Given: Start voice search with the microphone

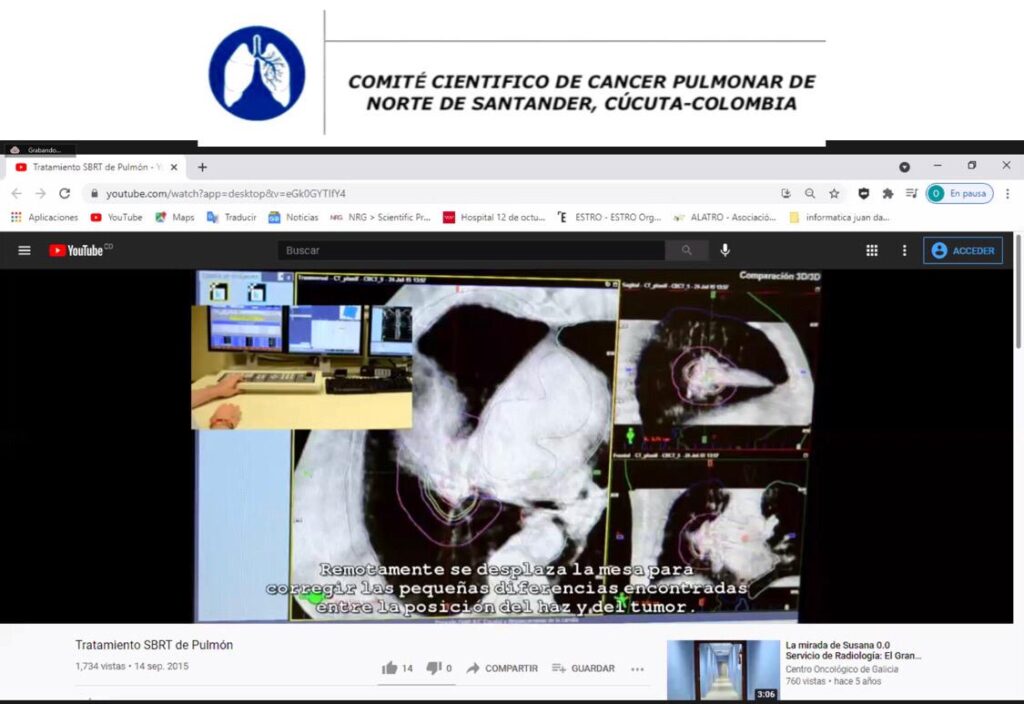Looking at the screenshot, I should click(x=725, y=250).
